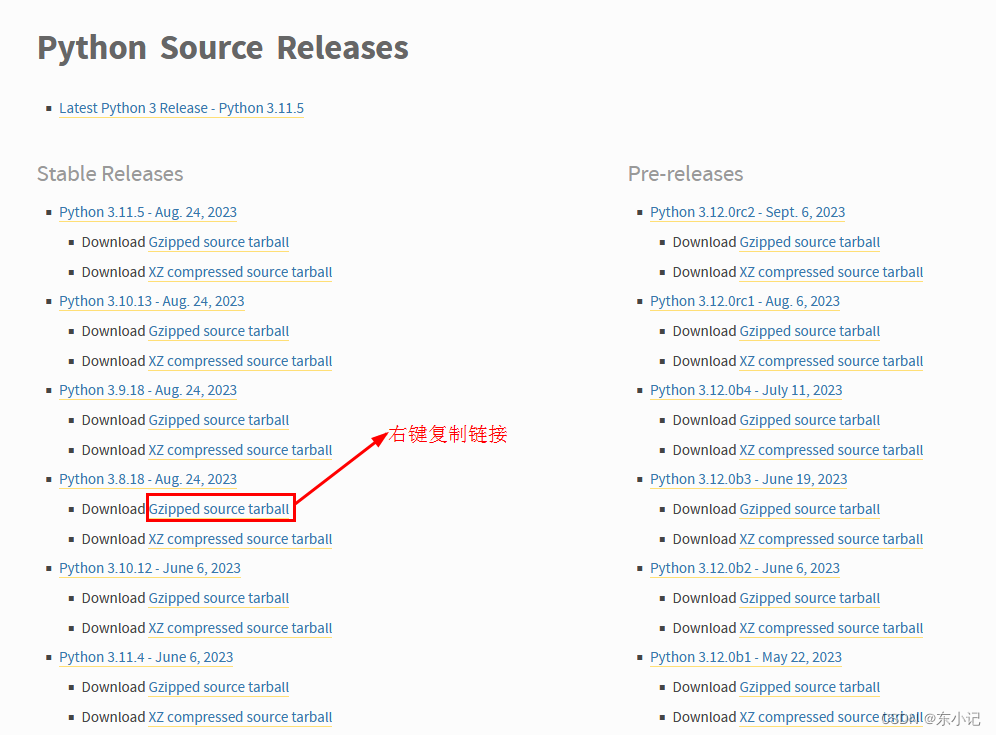Screen dimensions: 996x735
Task: Download Gzipped source tarball for Python 3.12.0b1
Action: coord(810,687)
